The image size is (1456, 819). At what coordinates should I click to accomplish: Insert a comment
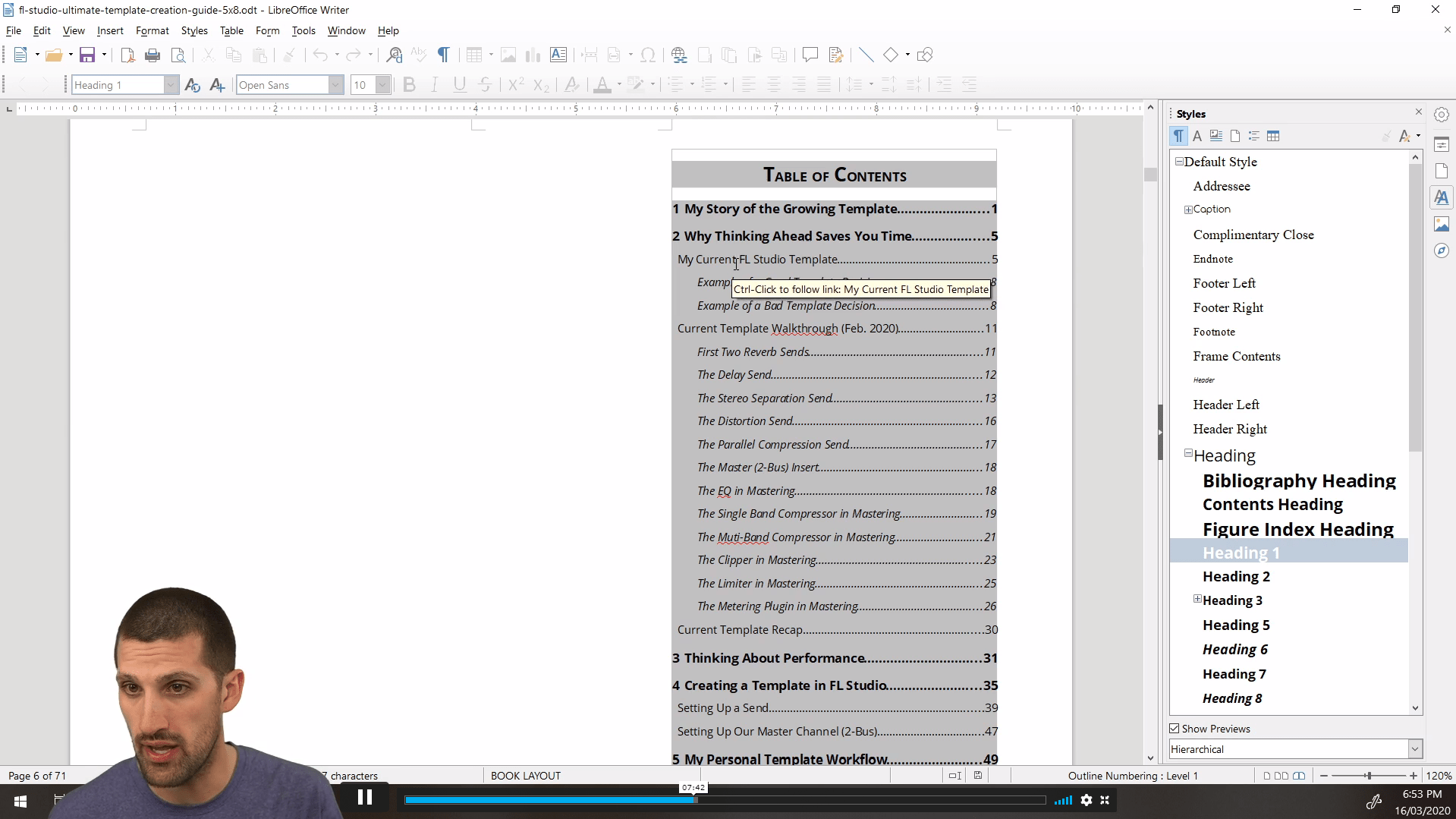click(809, 55)
